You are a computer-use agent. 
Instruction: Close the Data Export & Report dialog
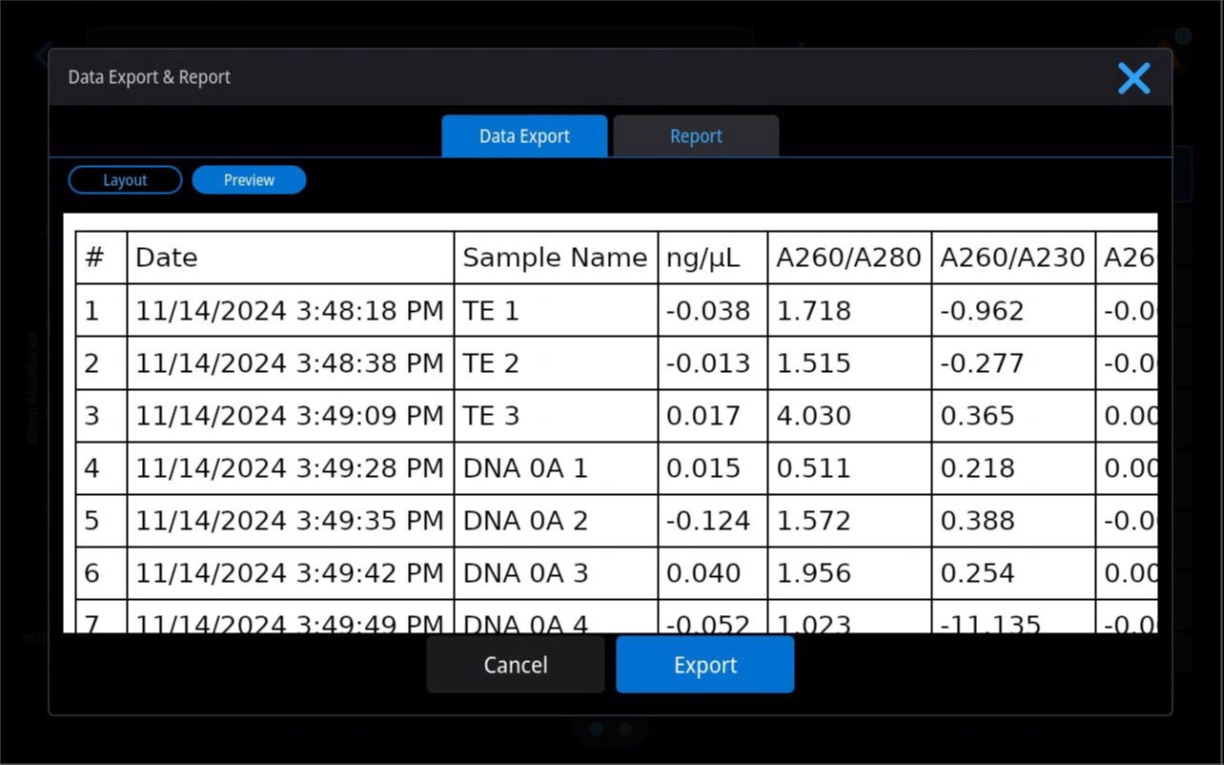click(1134, 78)
